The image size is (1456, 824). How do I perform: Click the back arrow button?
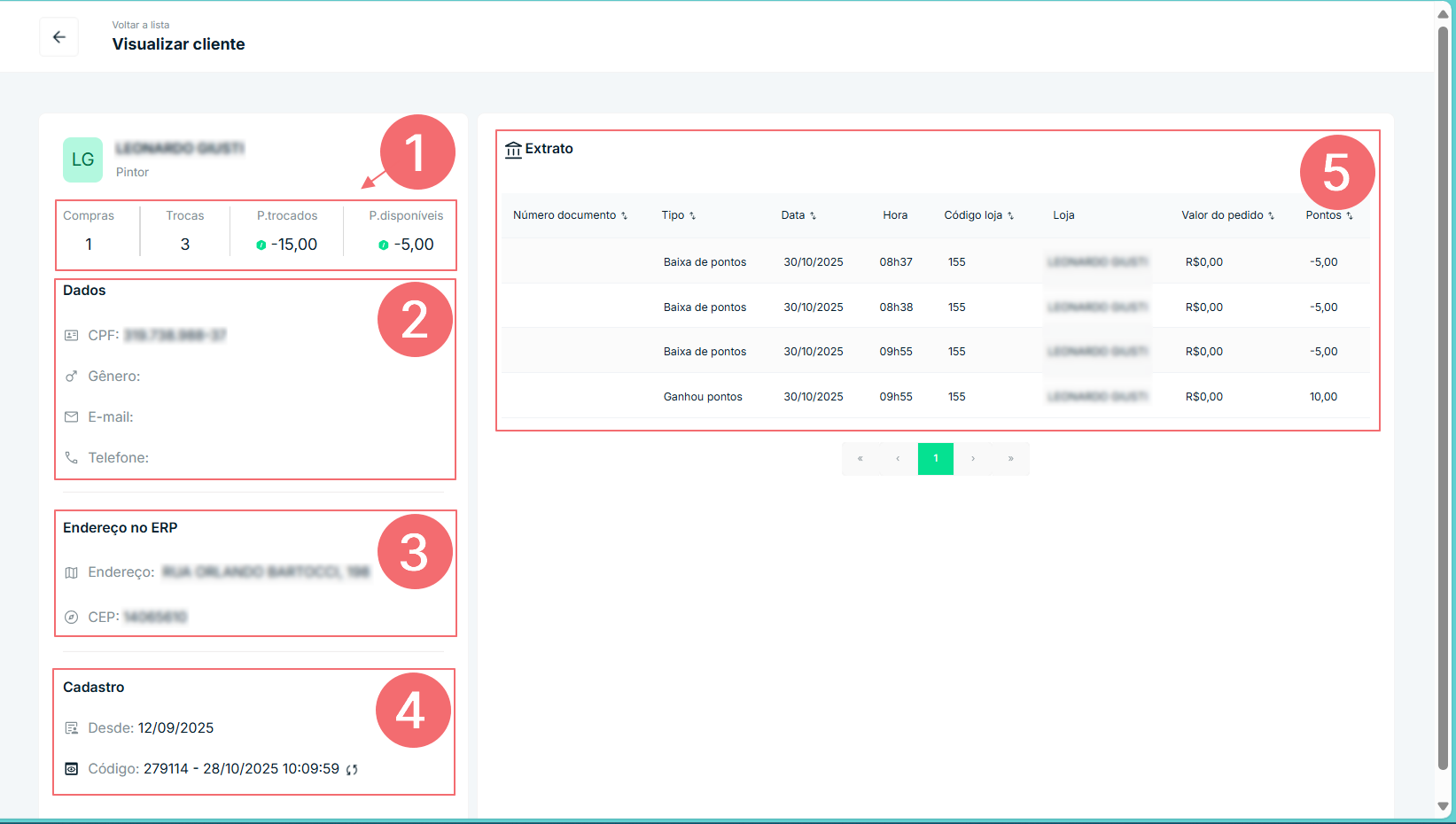(58, 37)
